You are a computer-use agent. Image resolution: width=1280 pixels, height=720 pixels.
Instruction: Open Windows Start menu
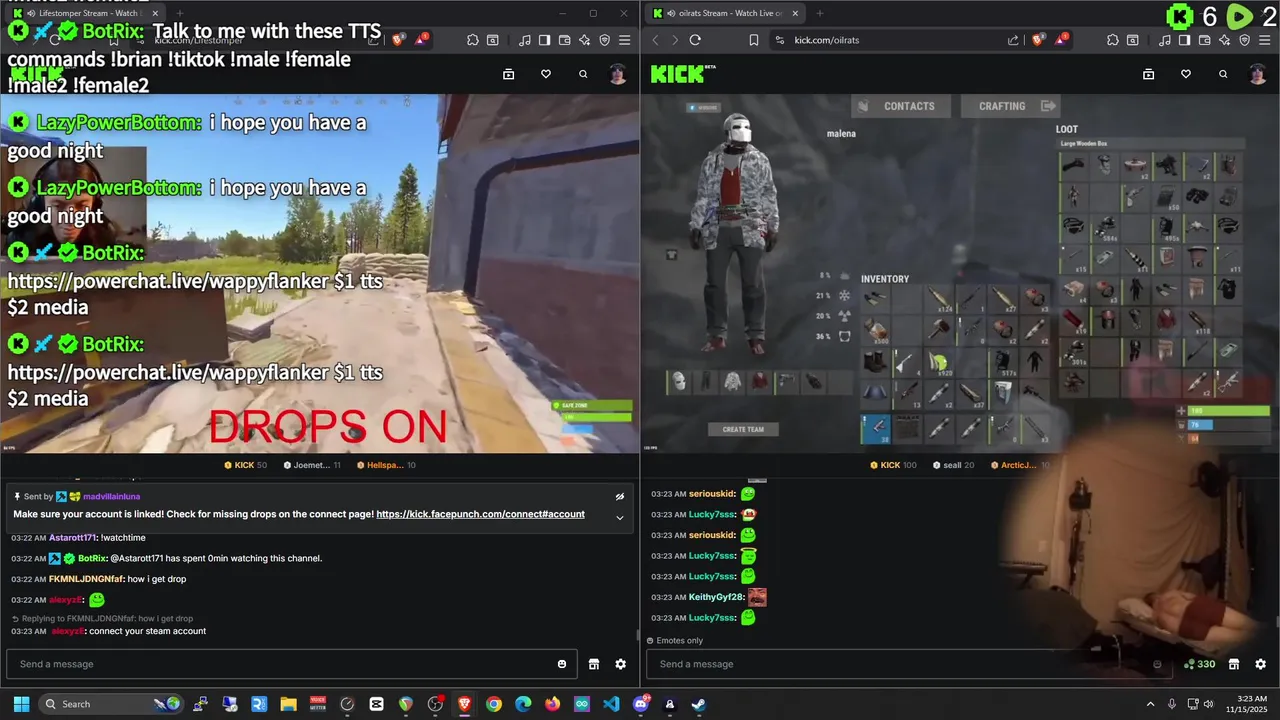21,704
